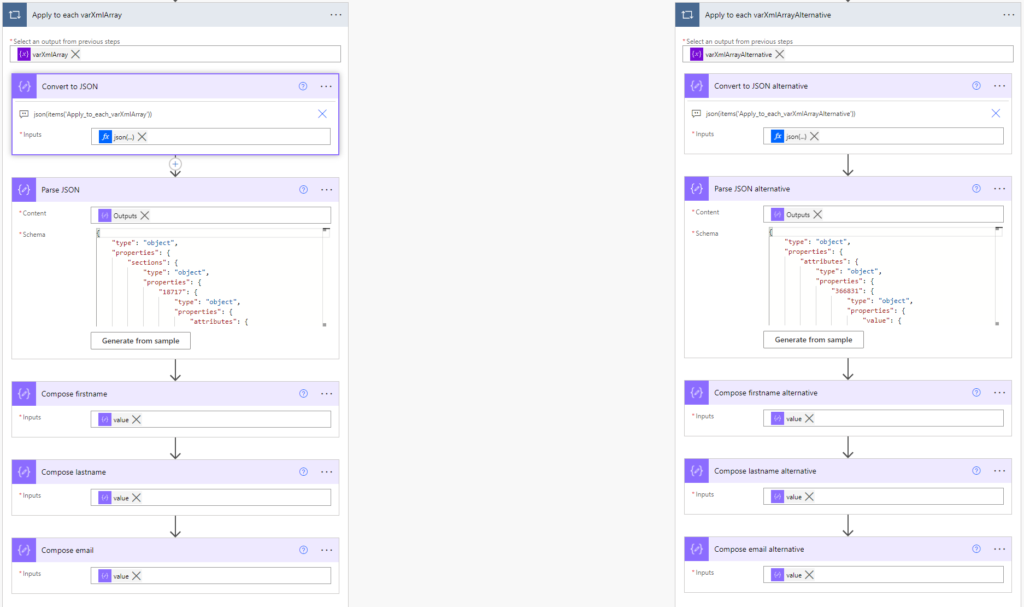Collapse the Apply to each varXmlArrayAlternative header
The width and height of the screenshot is (1024, 607).
850,14
